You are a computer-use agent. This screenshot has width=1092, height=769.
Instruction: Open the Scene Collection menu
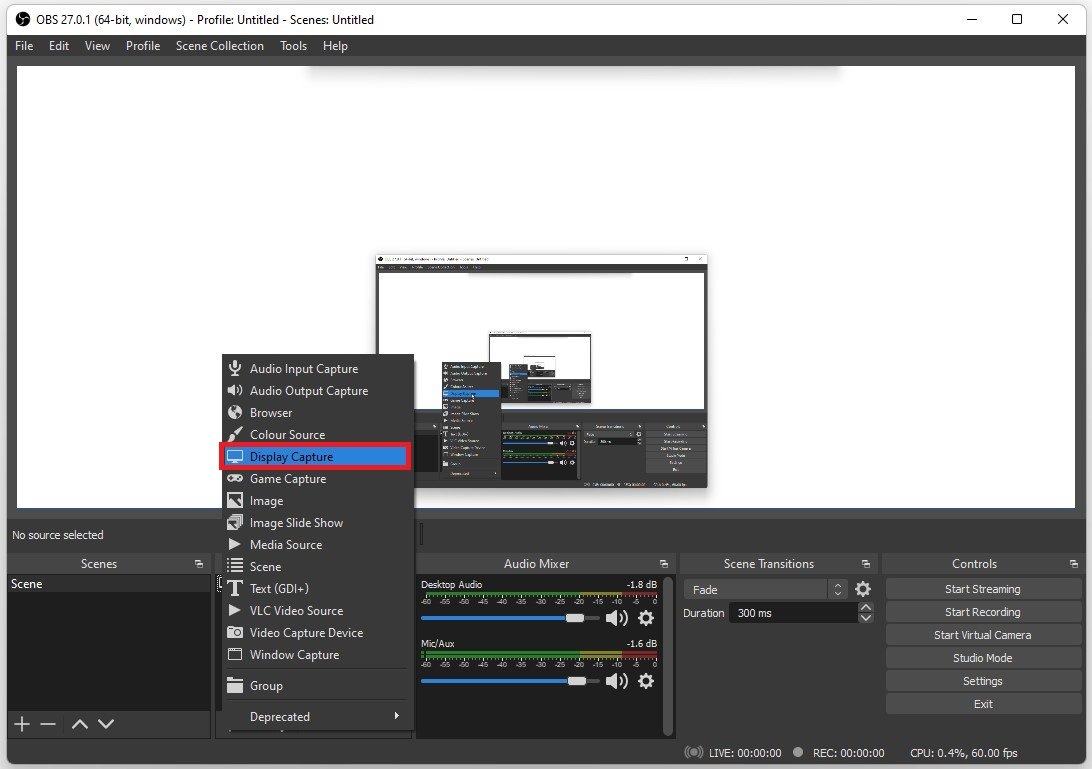[x=219, y=46]
